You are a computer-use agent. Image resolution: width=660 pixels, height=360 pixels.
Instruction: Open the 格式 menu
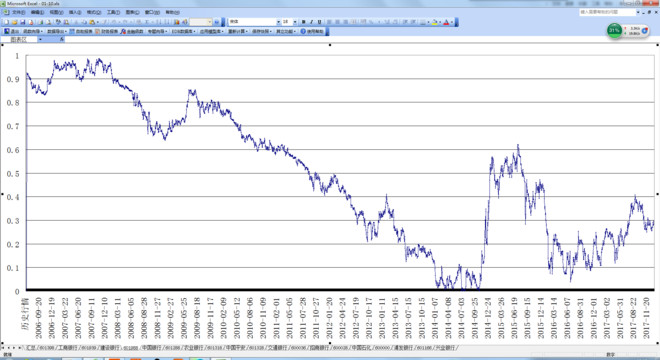click(x=93, y=12)
